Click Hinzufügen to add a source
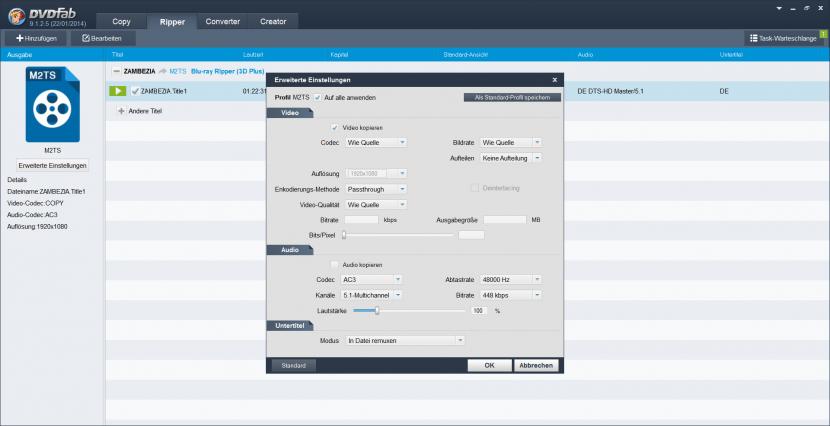This screenshot has height=426, width=830. [x=37, y=38]
